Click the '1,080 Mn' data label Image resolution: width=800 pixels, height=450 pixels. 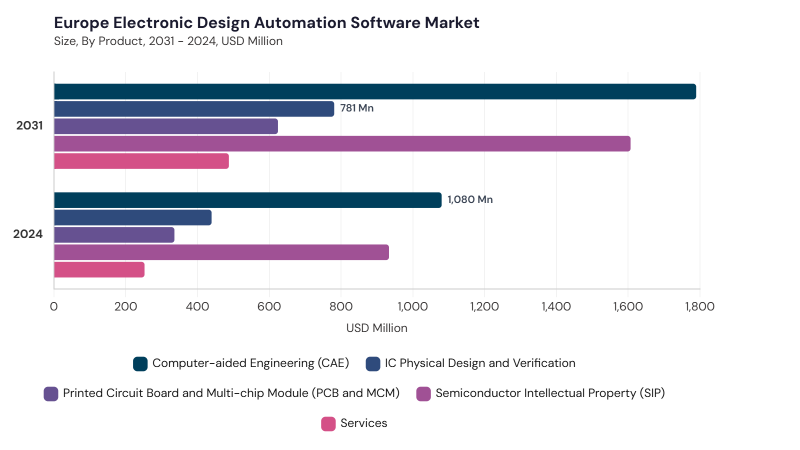click(470, 199)
